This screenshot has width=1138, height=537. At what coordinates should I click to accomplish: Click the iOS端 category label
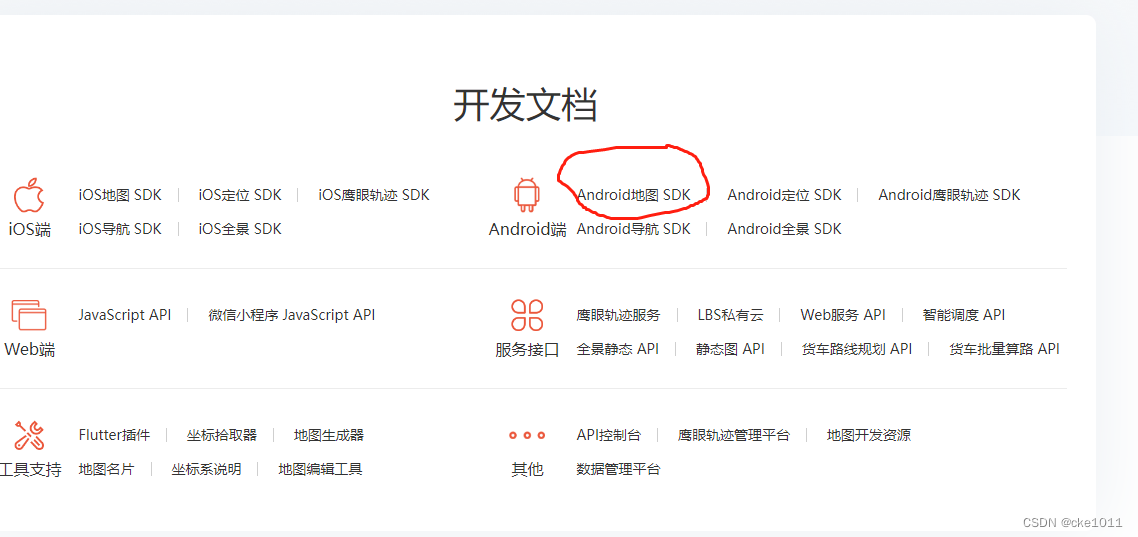[x=30, y=230]
